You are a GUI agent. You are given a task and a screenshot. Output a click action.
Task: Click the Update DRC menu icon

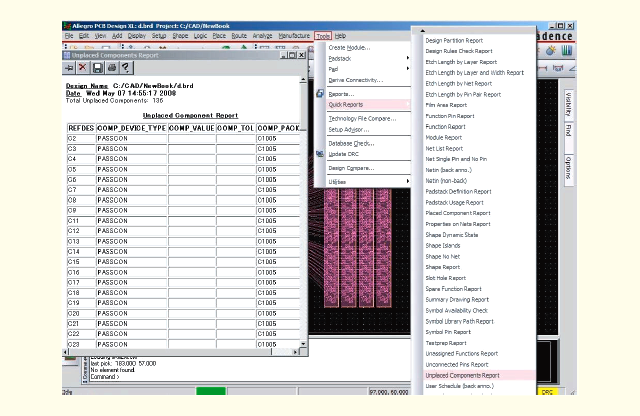[320, 154]
